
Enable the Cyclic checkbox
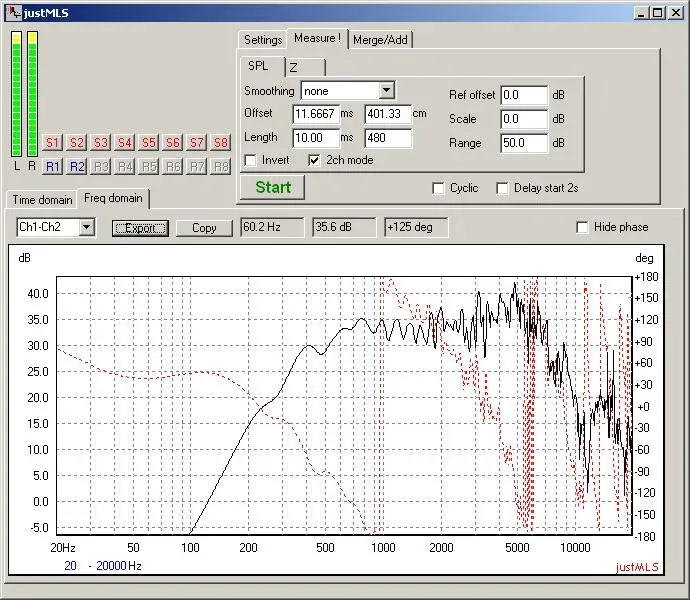pos(438,188)
